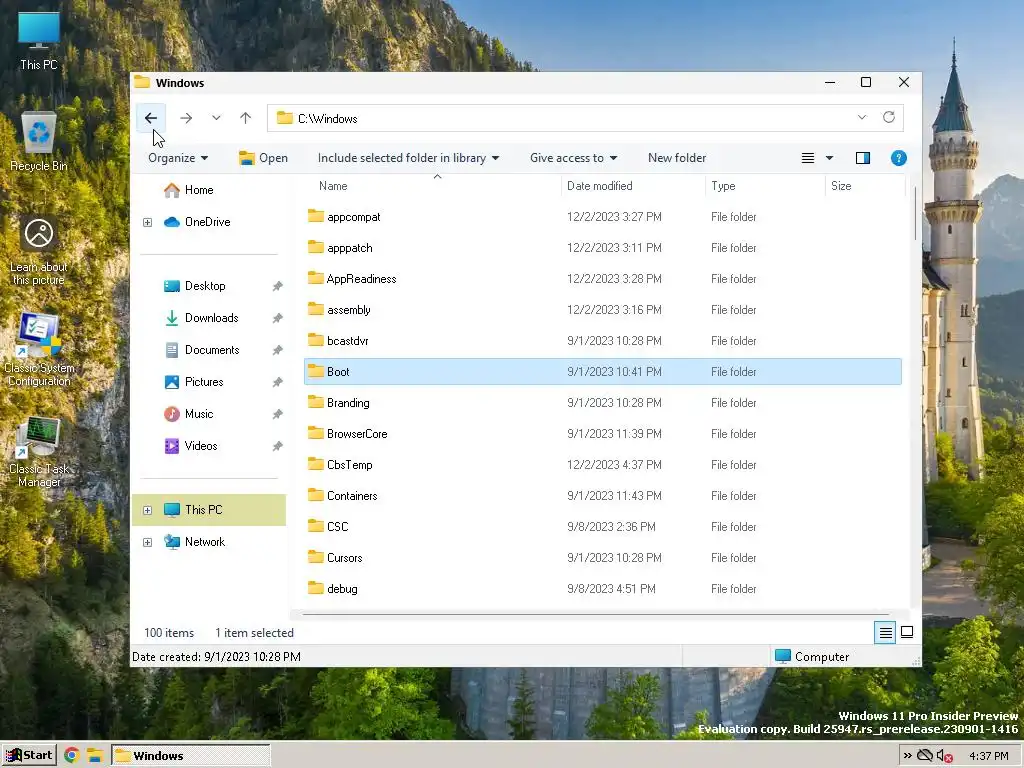Open Downloads quick access folder
The height and width of the screenshot is (768, 1024).
click(201, 318)
